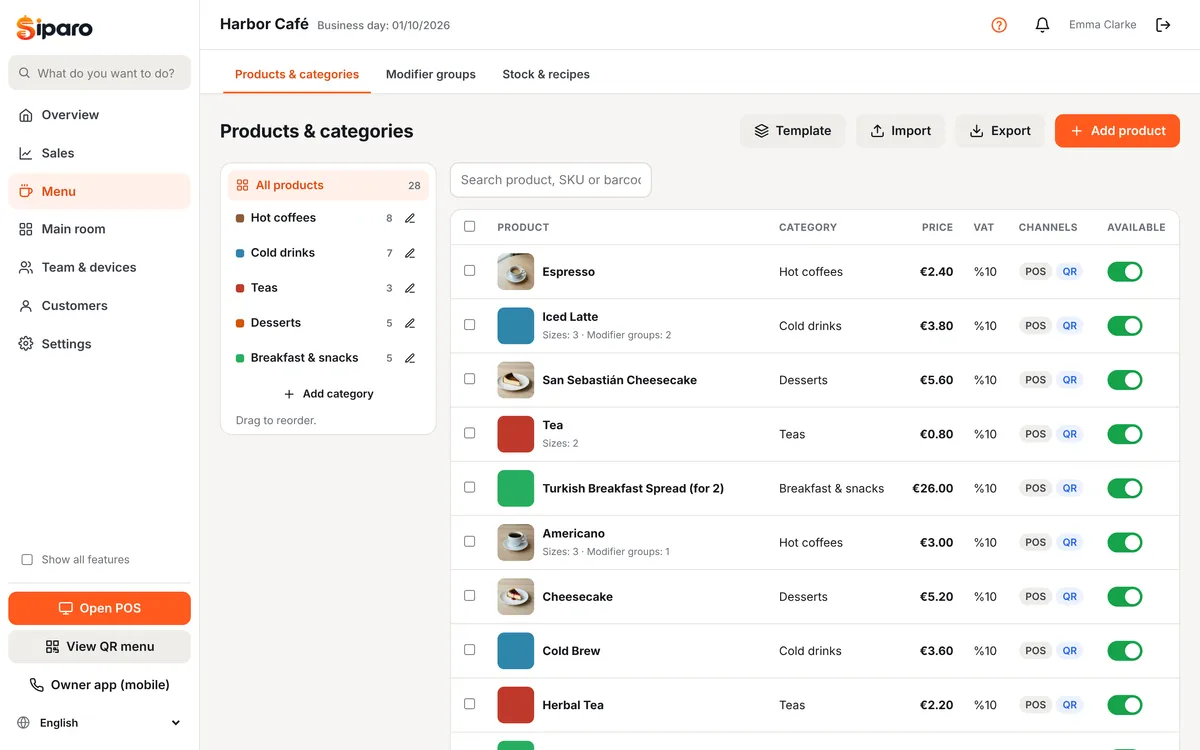Toggle availability for Cold Brew

[x=1125, y=651]
